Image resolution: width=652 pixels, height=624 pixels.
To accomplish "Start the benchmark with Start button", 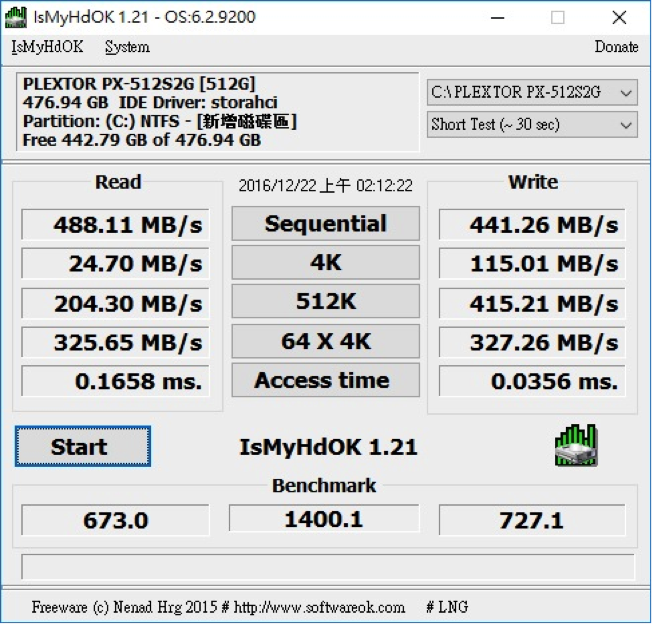I will click(83, 446).
